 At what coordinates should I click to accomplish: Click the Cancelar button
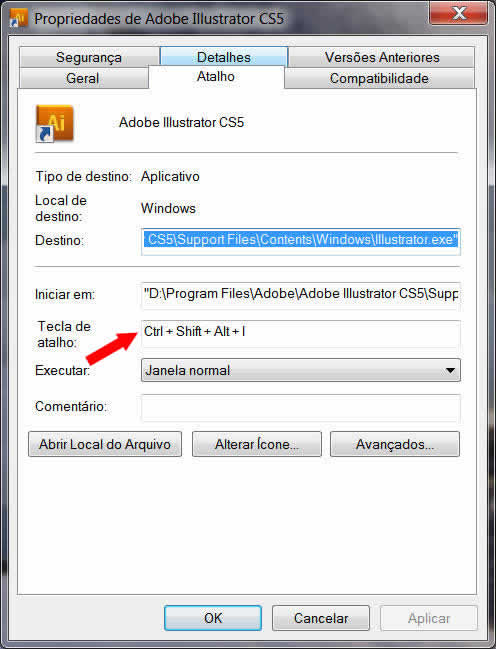[x=321, y=618]
